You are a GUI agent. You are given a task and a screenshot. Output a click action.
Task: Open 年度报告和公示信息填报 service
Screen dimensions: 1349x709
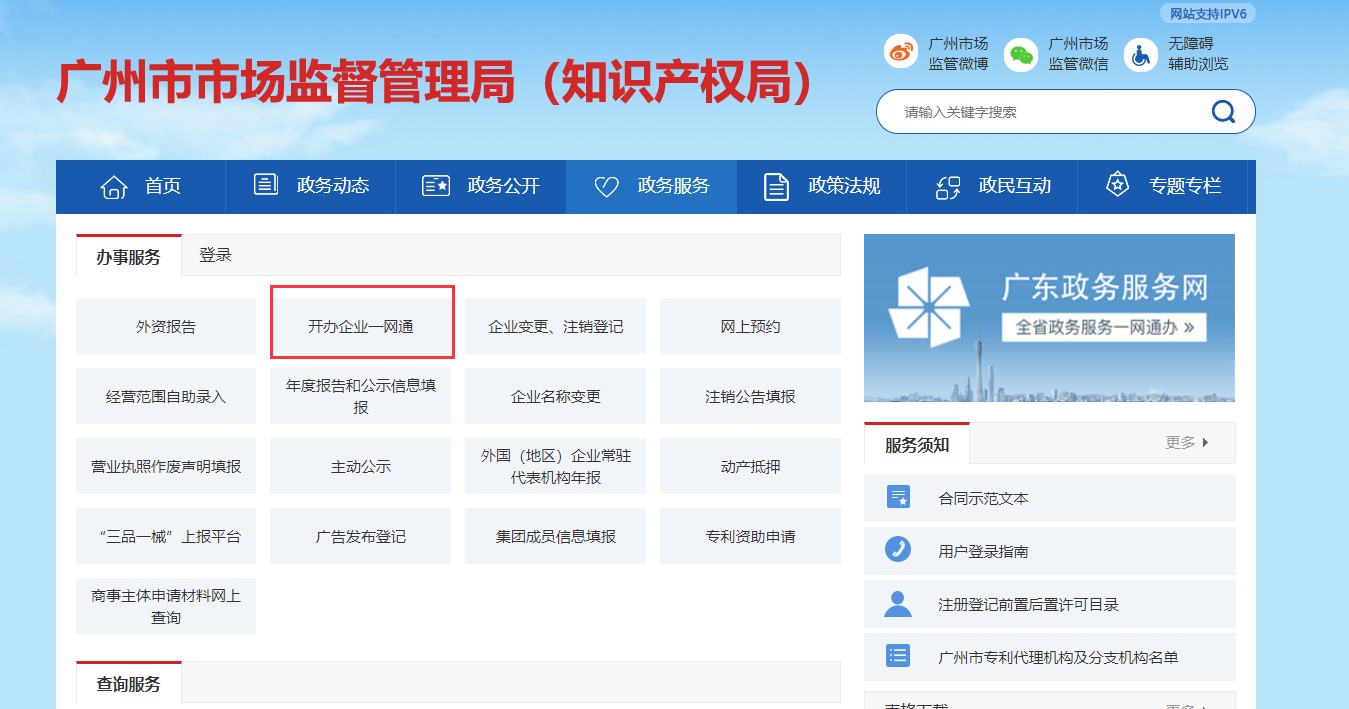(x=361, y=396)
